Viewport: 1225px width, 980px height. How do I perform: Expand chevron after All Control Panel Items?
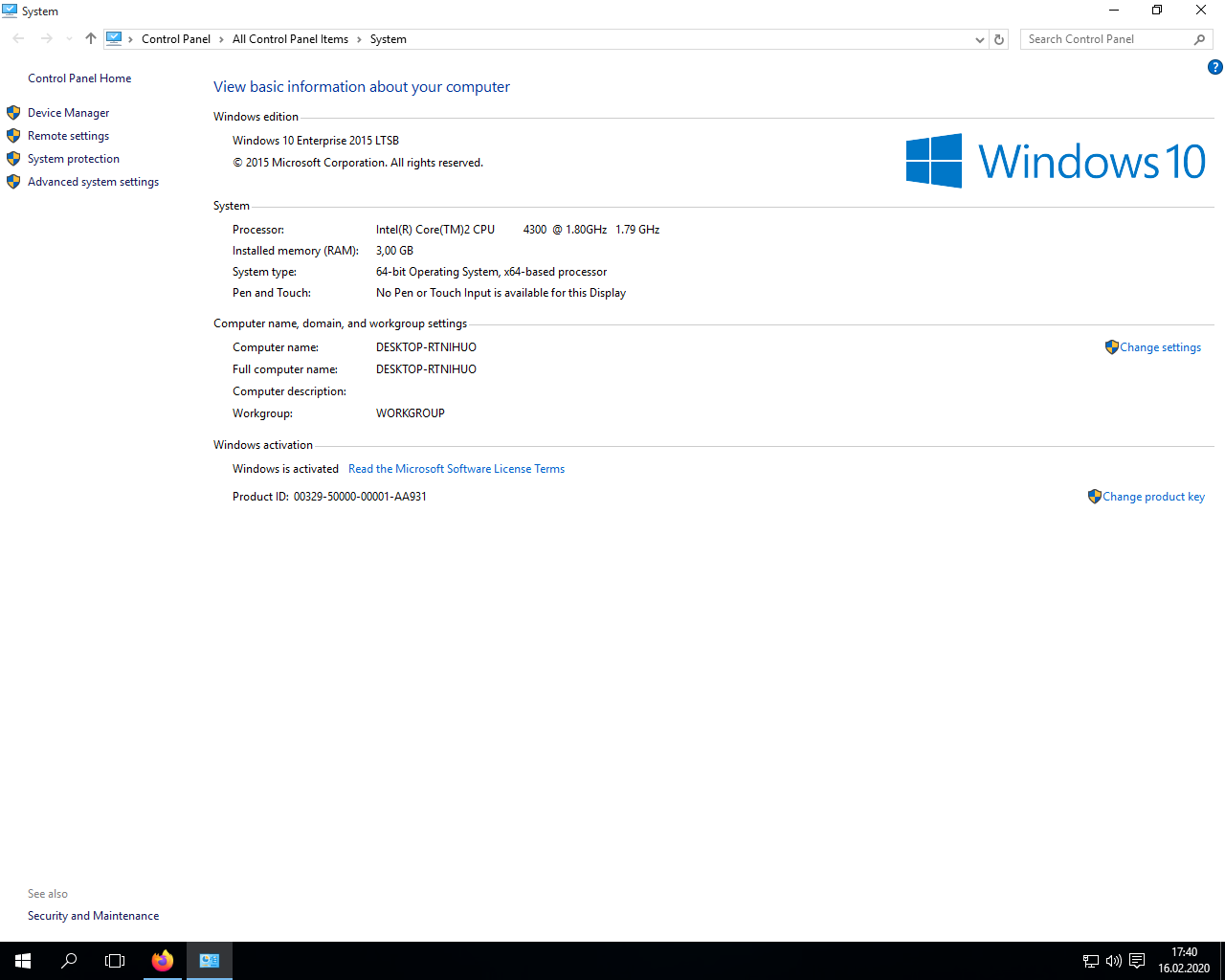359,39
